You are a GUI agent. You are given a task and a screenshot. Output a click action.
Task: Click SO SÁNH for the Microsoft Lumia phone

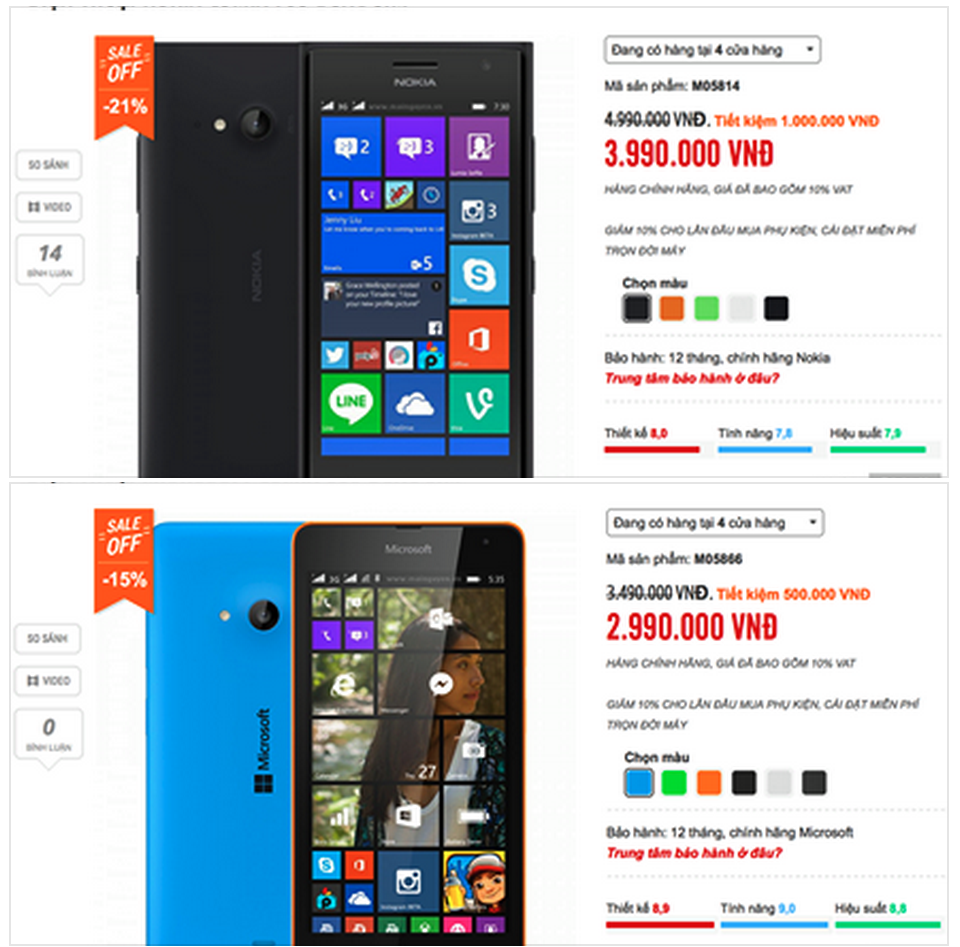[48, 638]
